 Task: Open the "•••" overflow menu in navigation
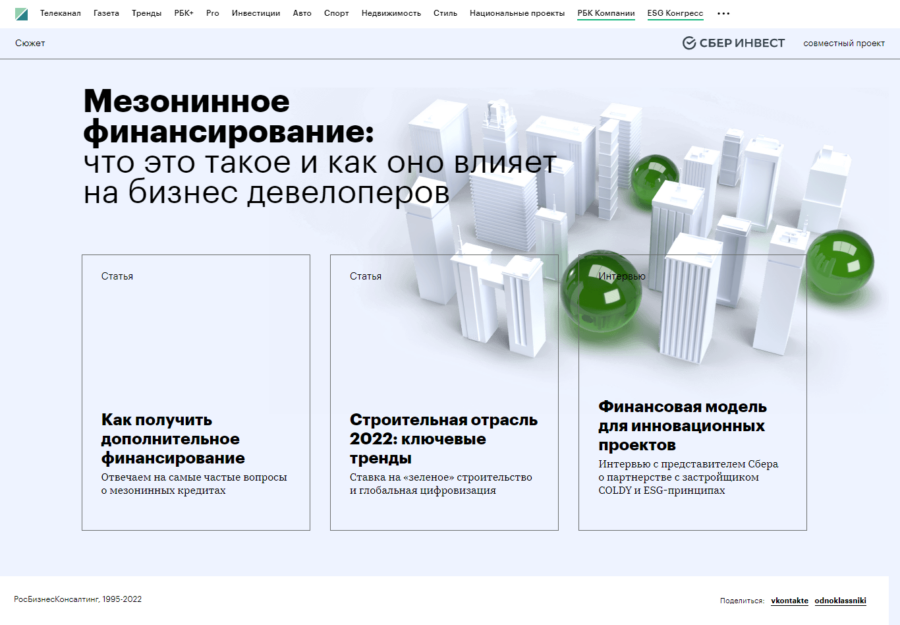[x=722, y=13]
